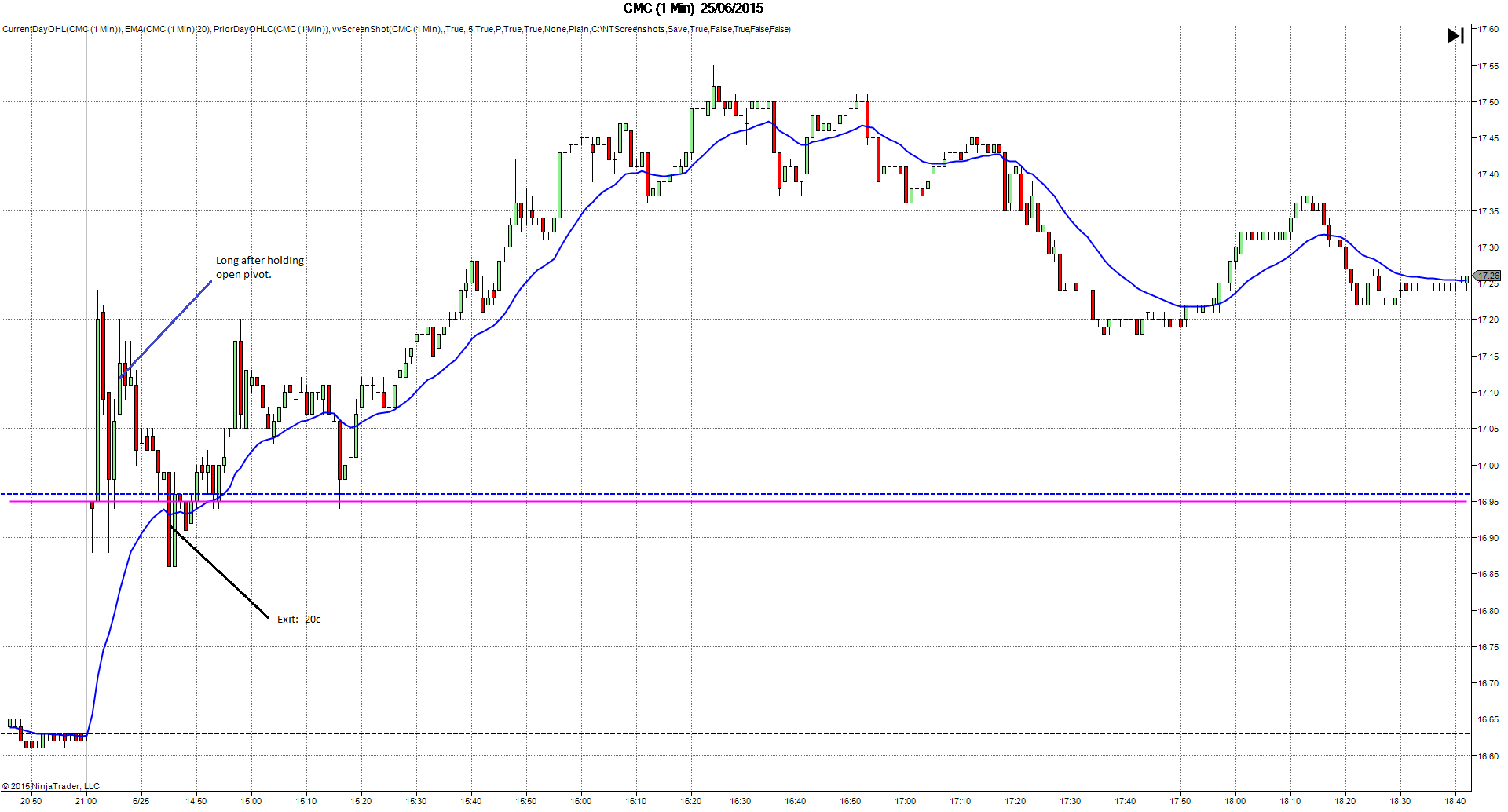The width and height of the screenshot is (1508, 812).
Task: Click the 18:20 time axis label
Action: coord(1345,801)
